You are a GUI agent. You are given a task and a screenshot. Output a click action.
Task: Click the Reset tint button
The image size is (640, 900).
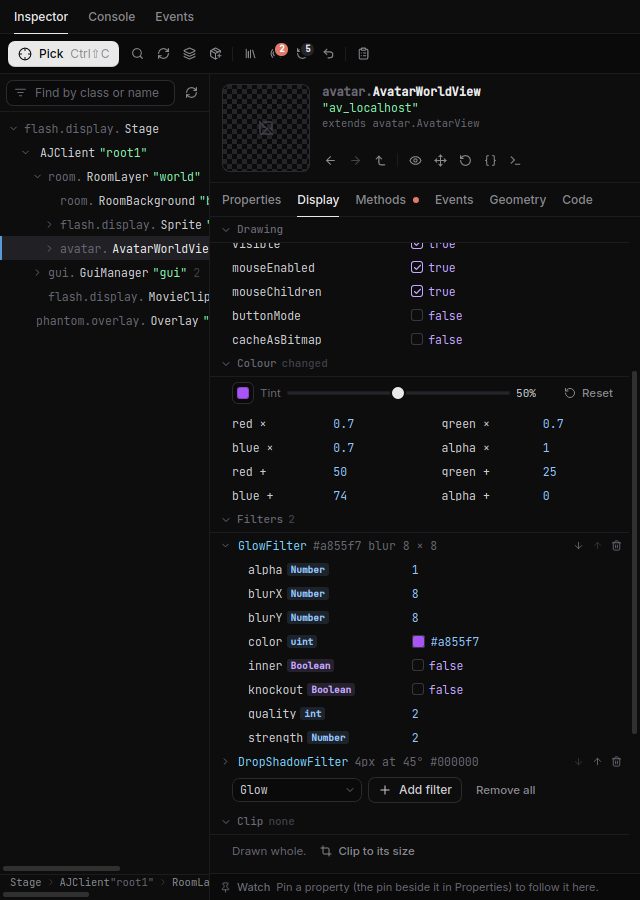(588, 393)
